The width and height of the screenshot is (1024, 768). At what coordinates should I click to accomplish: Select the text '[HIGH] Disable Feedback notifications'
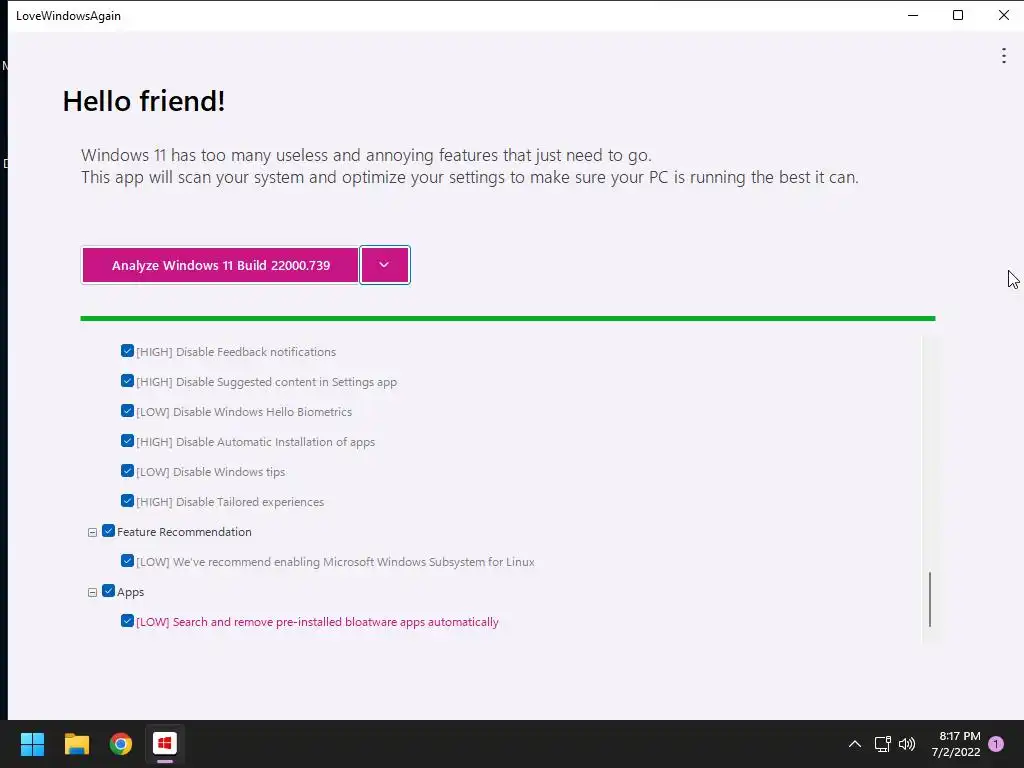(236, 352)
